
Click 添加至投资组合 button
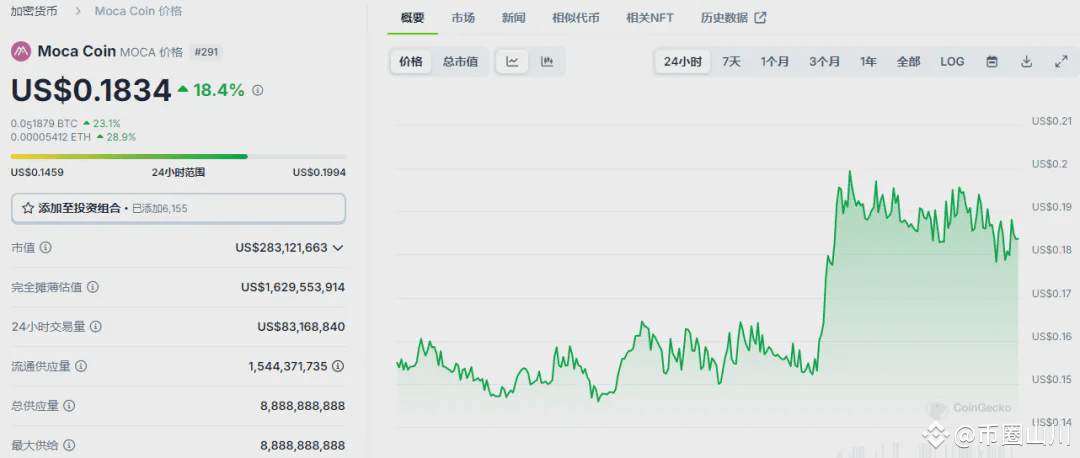178,208
